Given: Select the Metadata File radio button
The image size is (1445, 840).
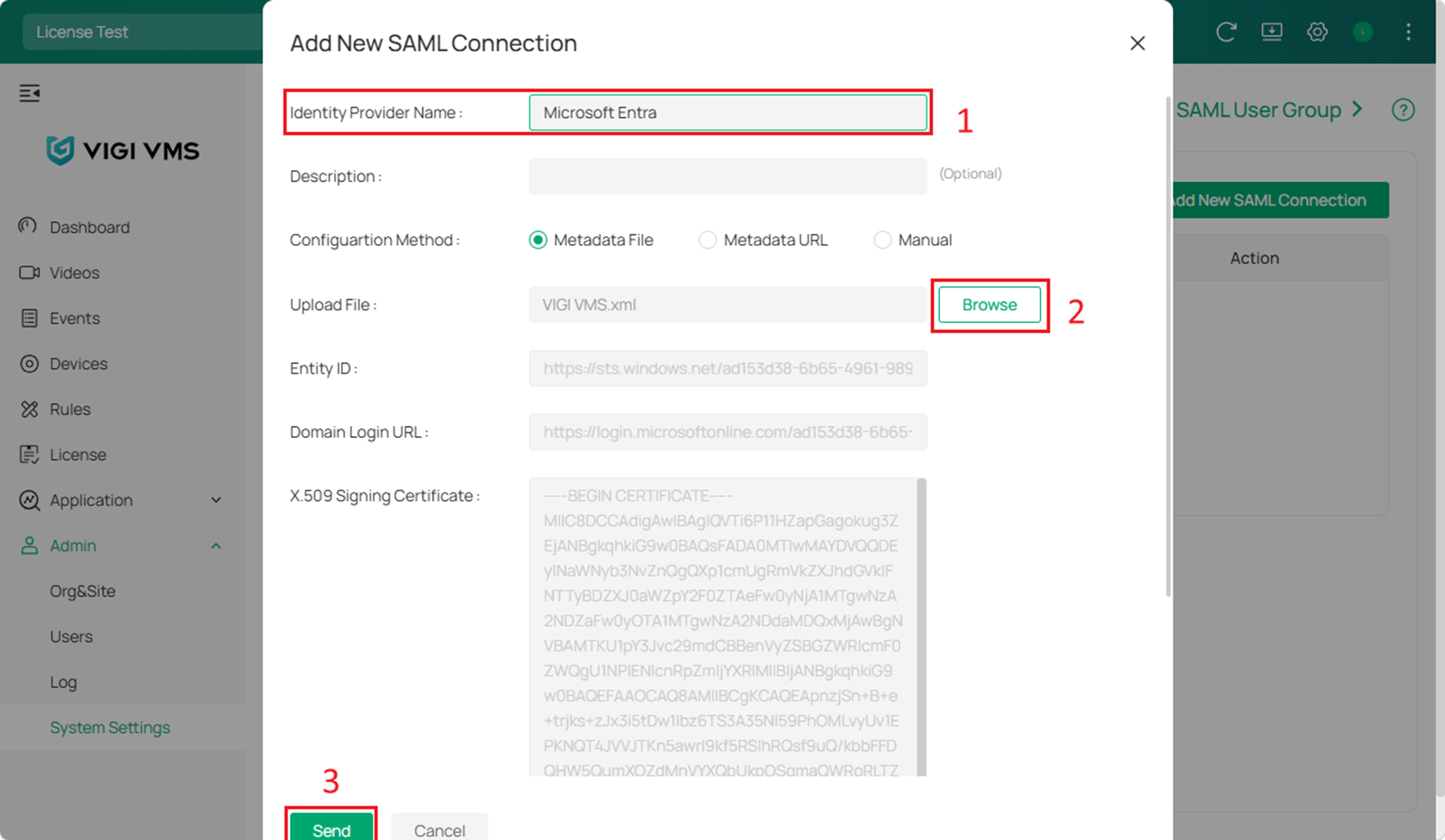Looking at the screenshot, I should click(x=538, y=240).
